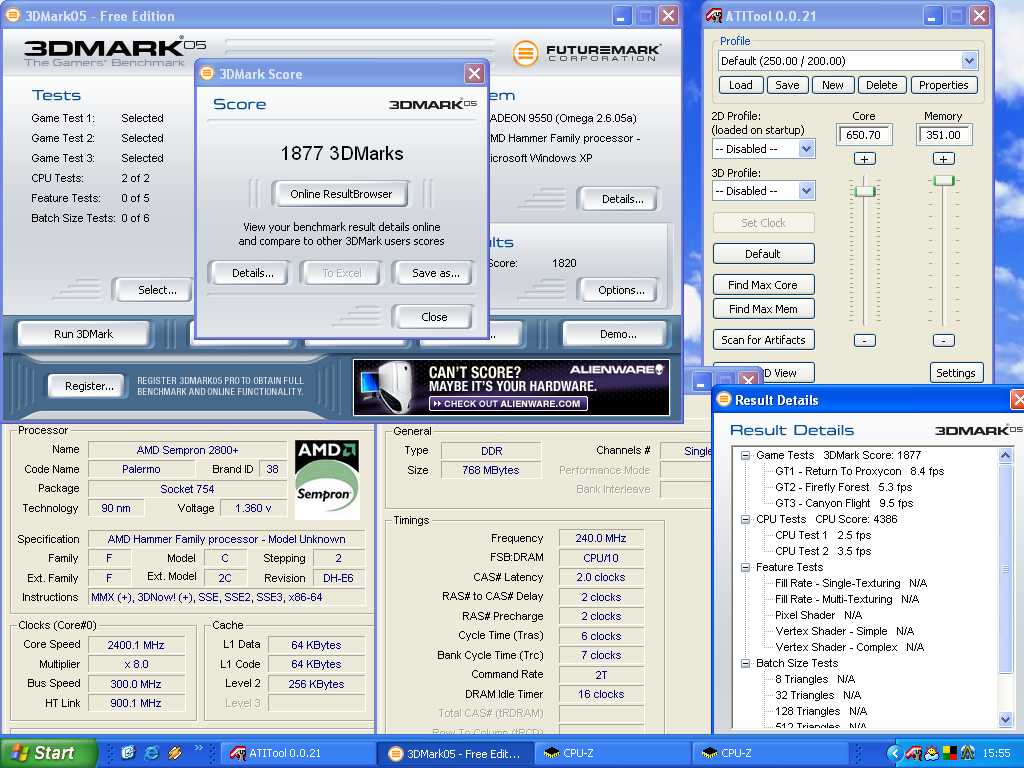This screenshot has width=1024, height=768.
Task: Click the AMD Sempron logo in CPU-Z
Action: (327, 479)
